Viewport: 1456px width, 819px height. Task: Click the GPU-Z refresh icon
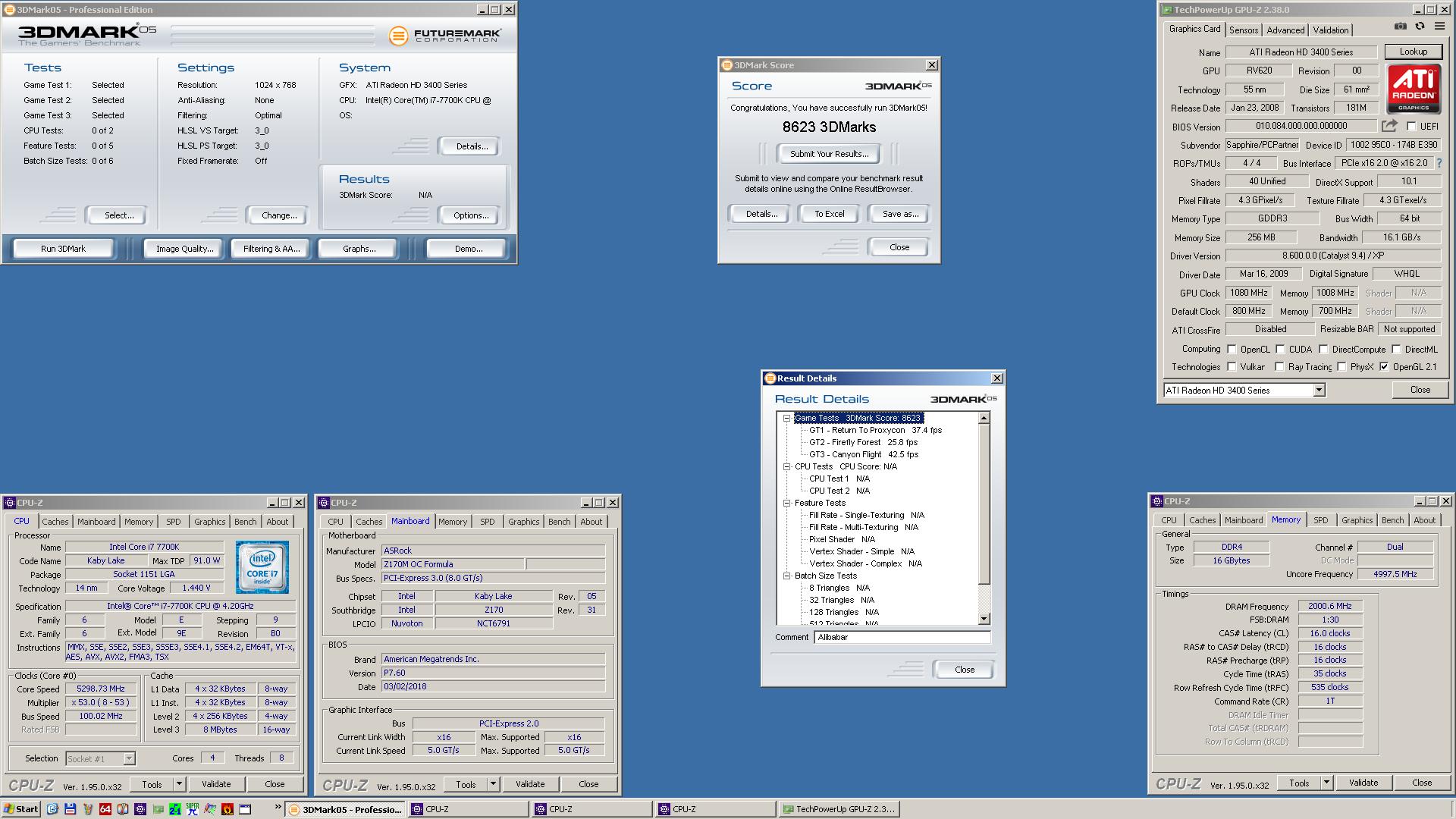coord(1420,27)
